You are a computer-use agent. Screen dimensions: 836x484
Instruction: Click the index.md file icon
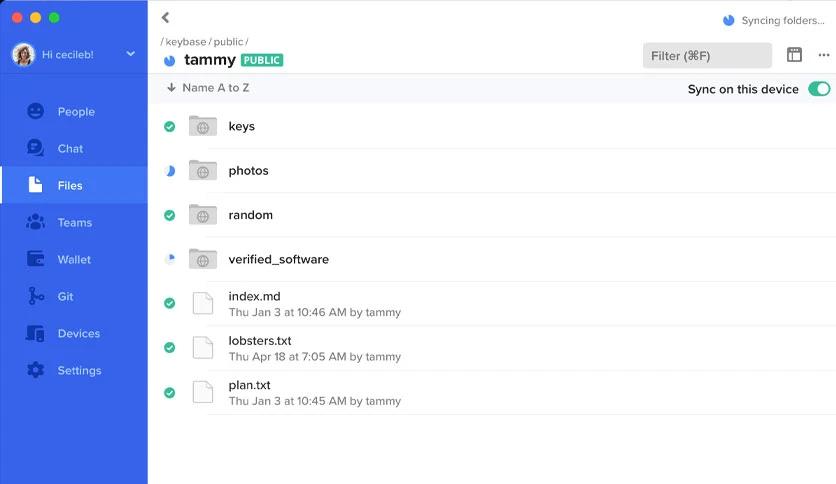tap(203, 303)
